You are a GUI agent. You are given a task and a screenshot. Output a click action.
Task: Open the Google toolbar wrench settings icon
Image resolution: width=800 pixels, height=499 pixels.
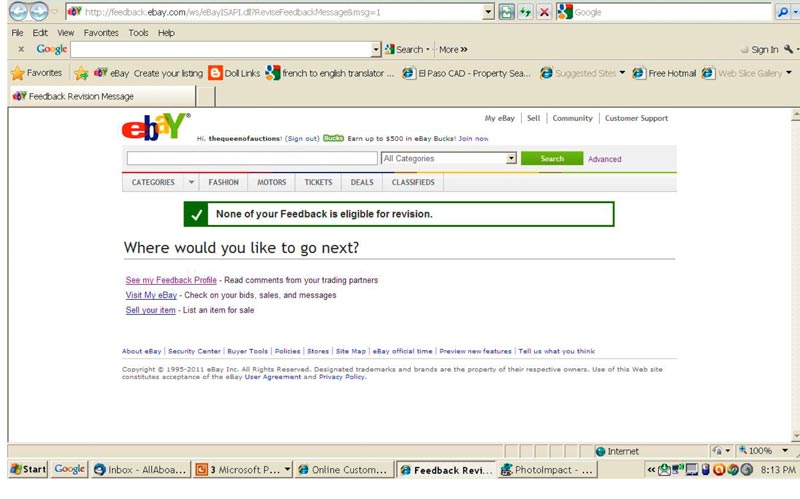[x=788, y=49]
